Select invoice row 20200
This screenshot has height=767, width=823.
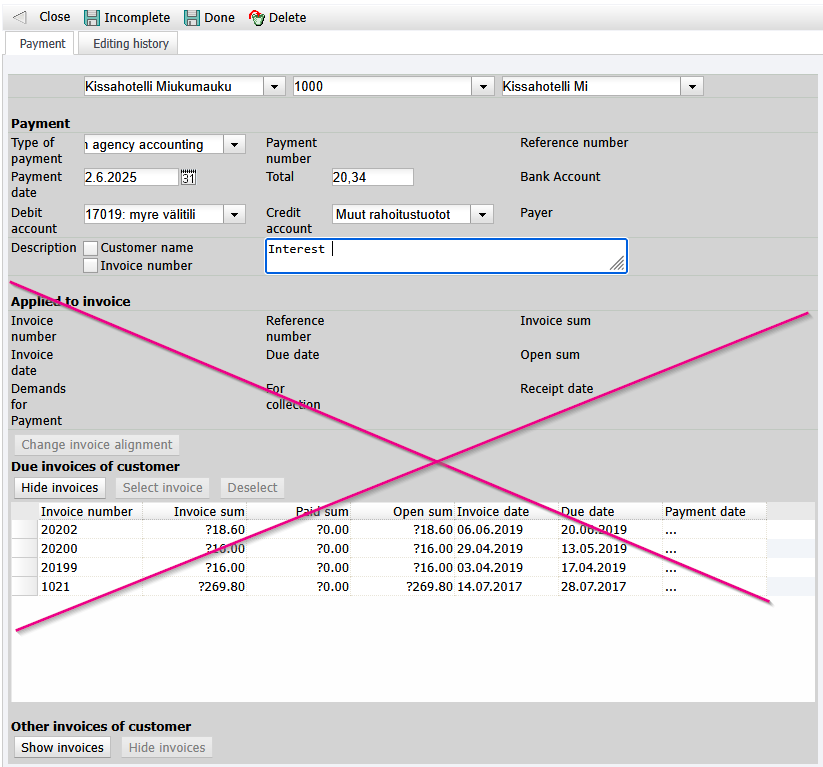point(389,549)
